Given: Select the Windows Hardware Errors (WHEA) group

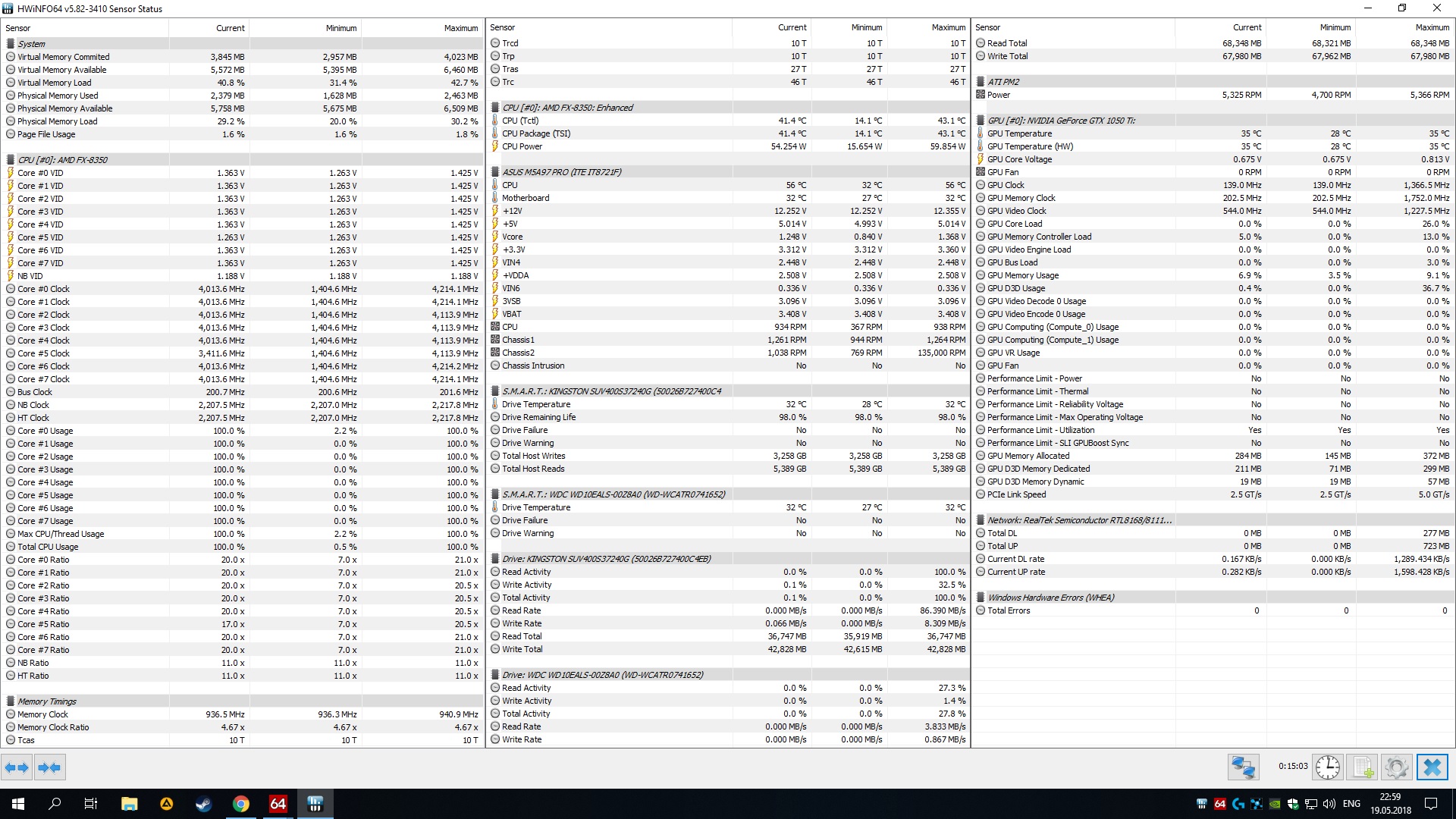Looking at the screenshot, I should 1050,598.
